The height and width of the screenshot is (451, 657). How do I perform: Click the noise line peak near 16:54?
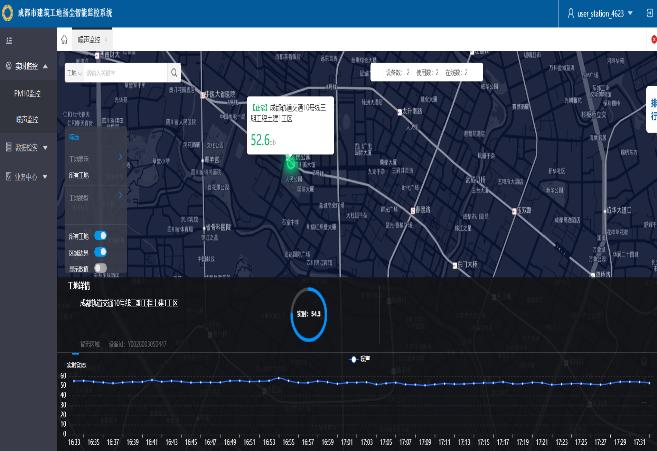coord(279,378)
